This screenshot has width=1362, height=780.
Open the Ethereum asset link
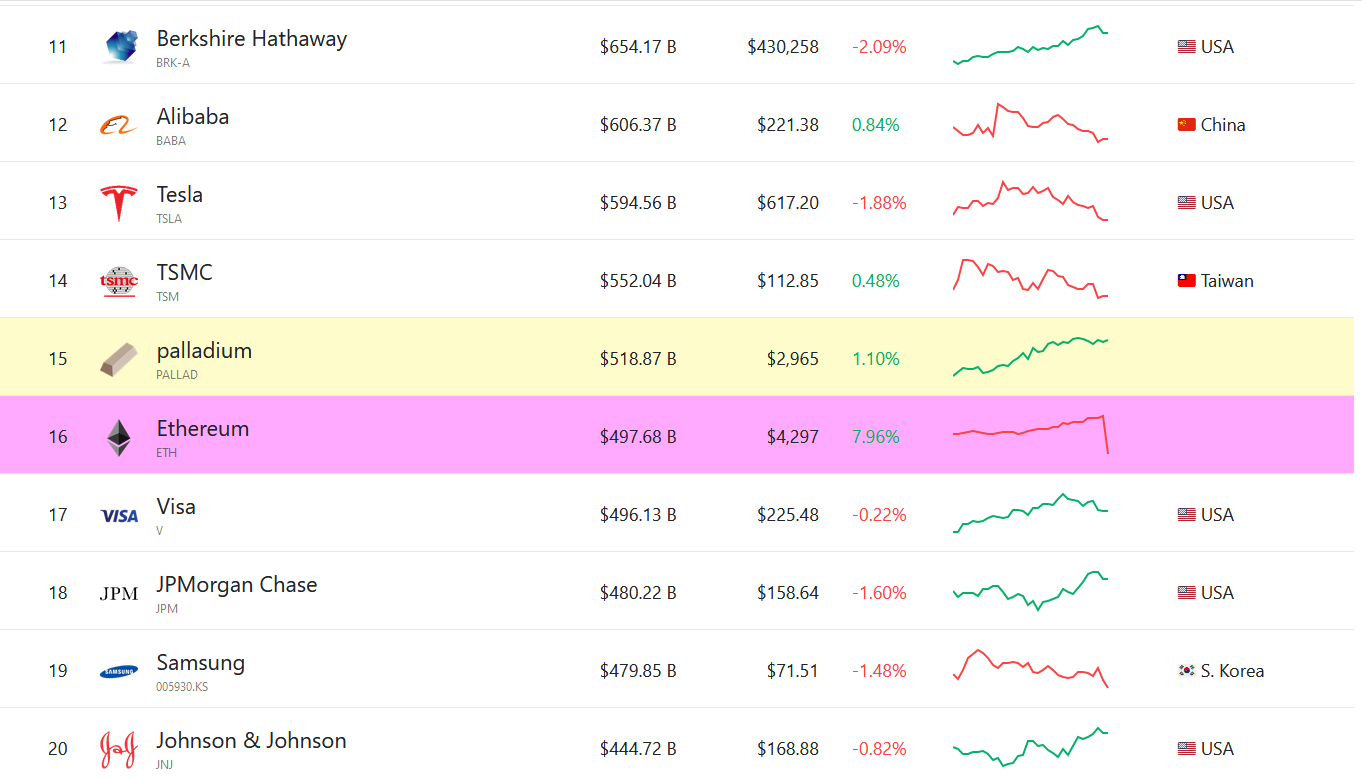203,429
